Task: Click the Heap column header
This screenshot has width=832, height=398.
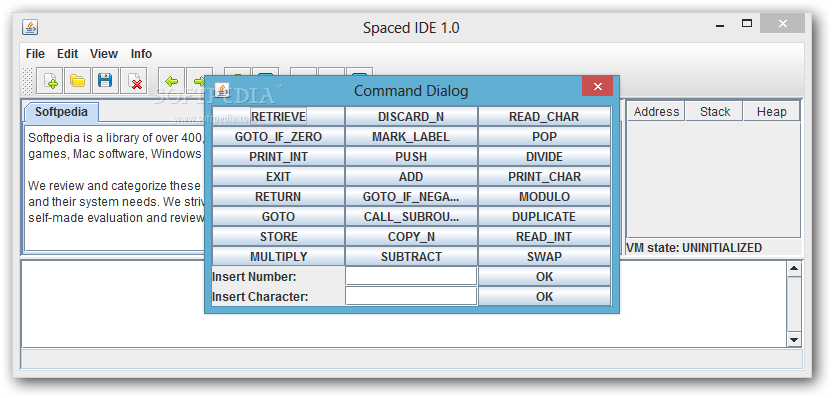Action: [x=772, y=111]
